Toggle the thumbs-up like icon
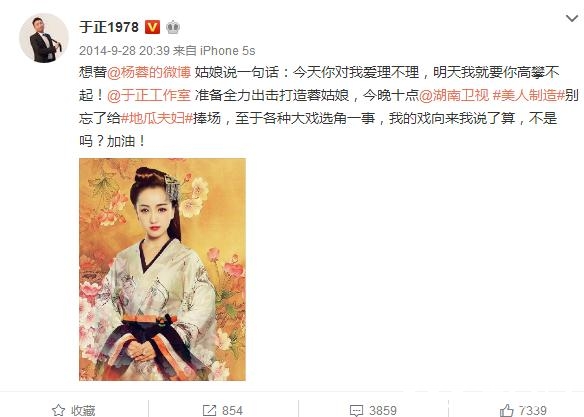 (x=507, y=411)
